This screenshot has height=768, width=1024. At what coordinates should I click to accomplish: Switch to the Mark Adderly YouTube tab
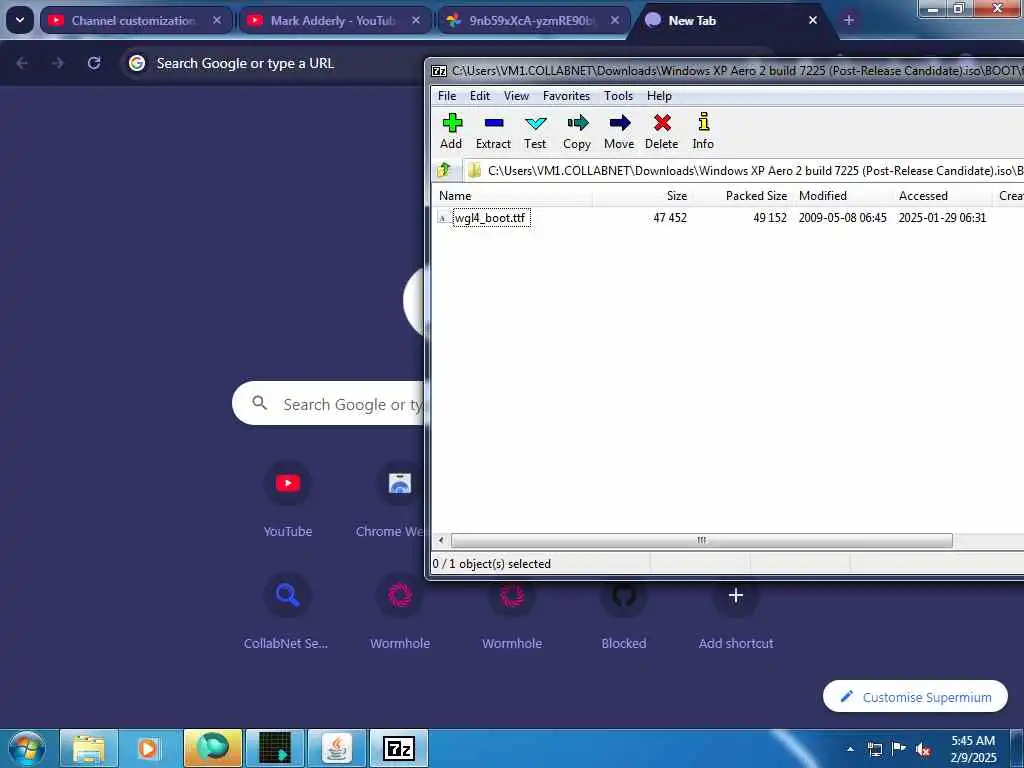[x=332, y=21]
